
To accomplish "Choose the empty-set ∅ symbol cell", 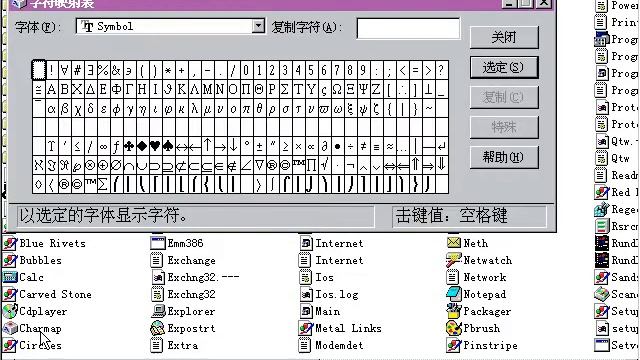I will coord(116,165).
